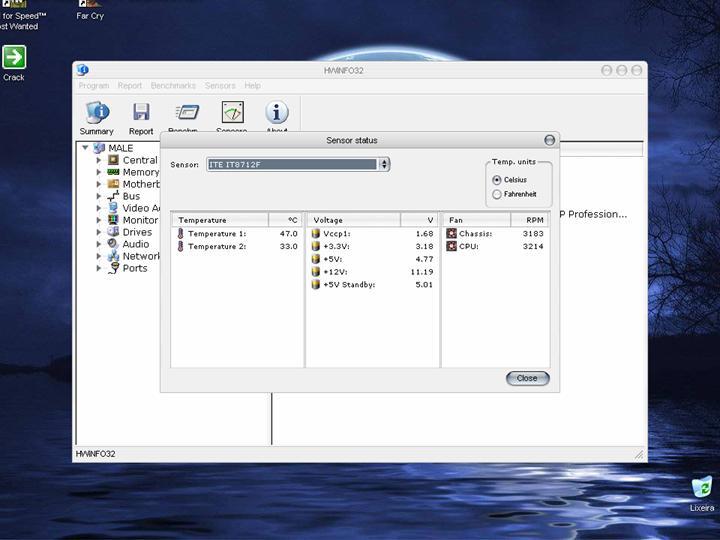Viewport: 720px width, 540px height.
Task: Click the About info toolbar icon
Action: 277,112
